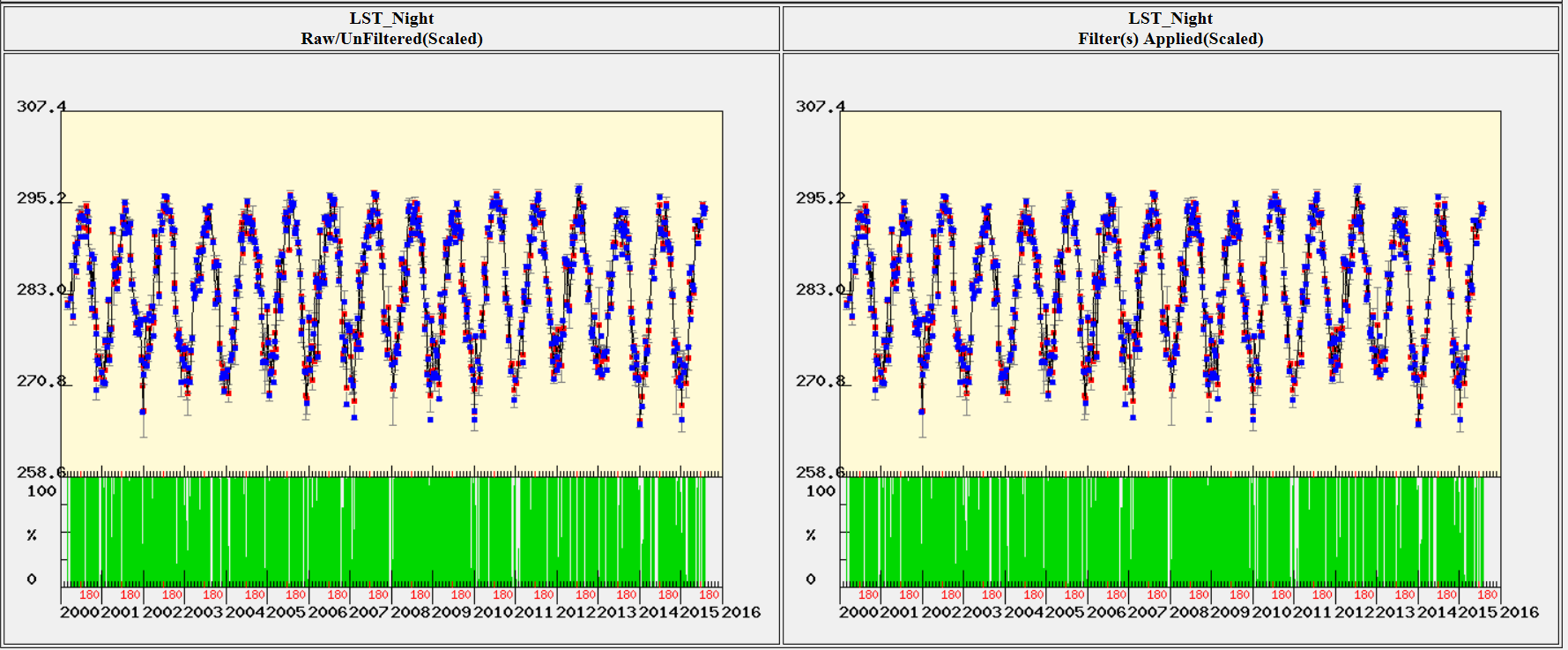
Task: Select year 2014 on the Raw chart axis
Action: 658,612
